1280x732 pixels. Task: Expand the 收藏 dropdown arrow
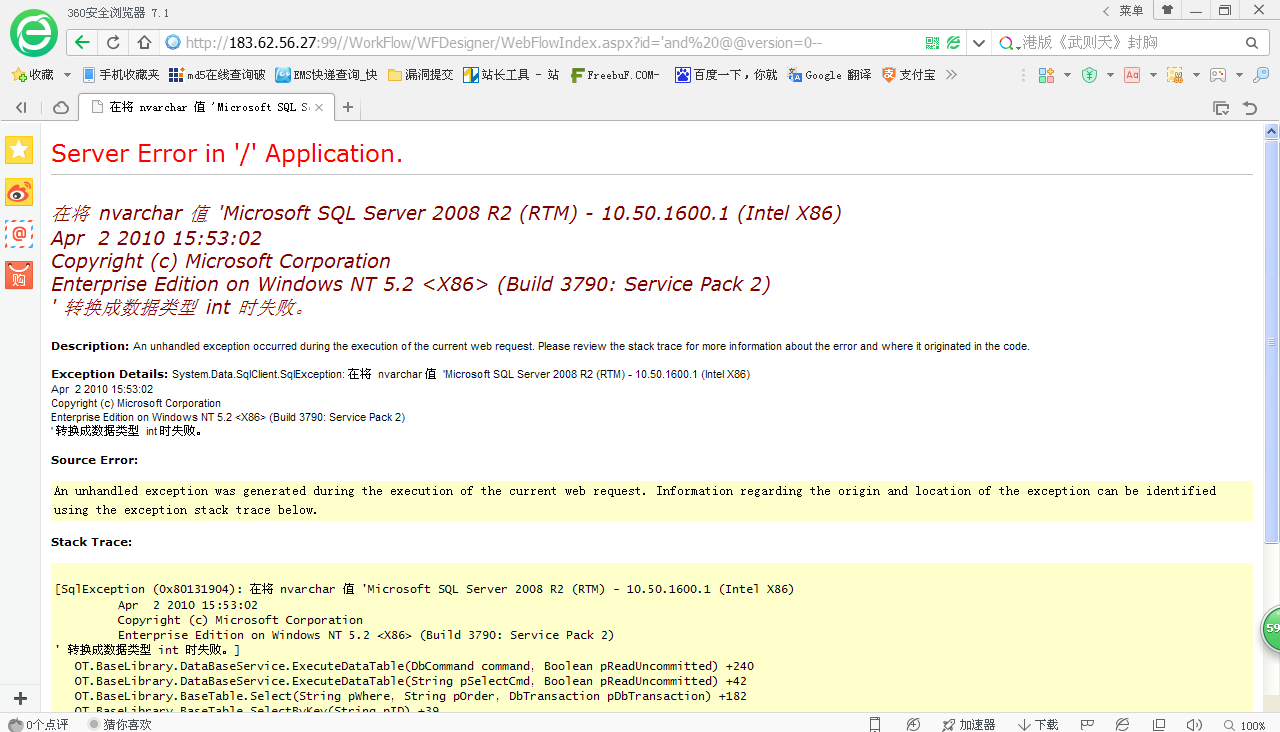tap(67, 75)
